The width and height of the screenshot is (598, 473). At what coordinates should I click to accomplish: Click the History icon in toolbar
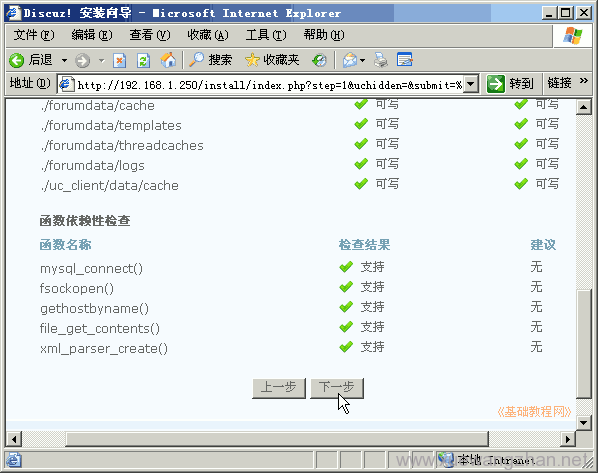pyautogui.click(x=319, y=60)
